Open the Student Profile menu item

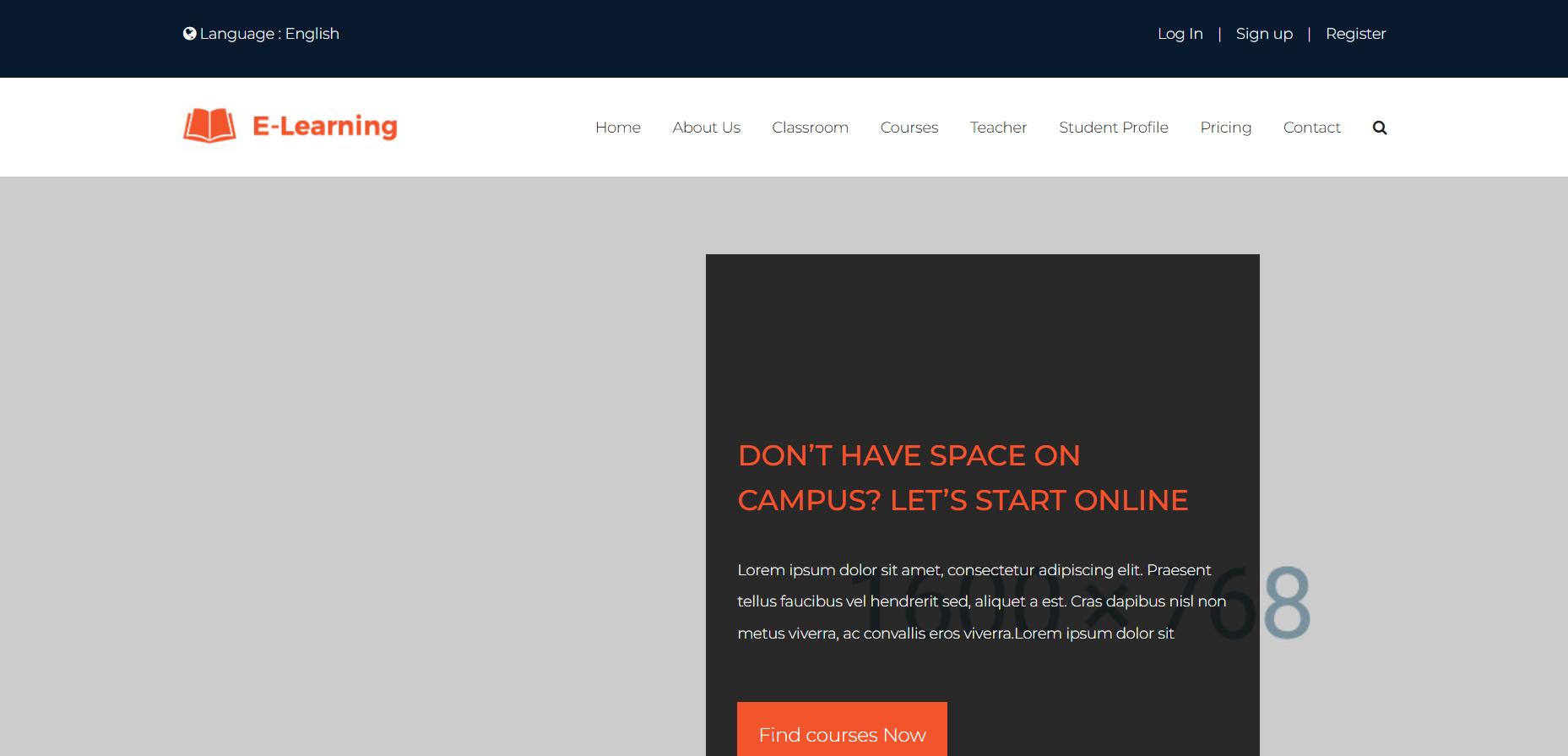(1114, 128)
